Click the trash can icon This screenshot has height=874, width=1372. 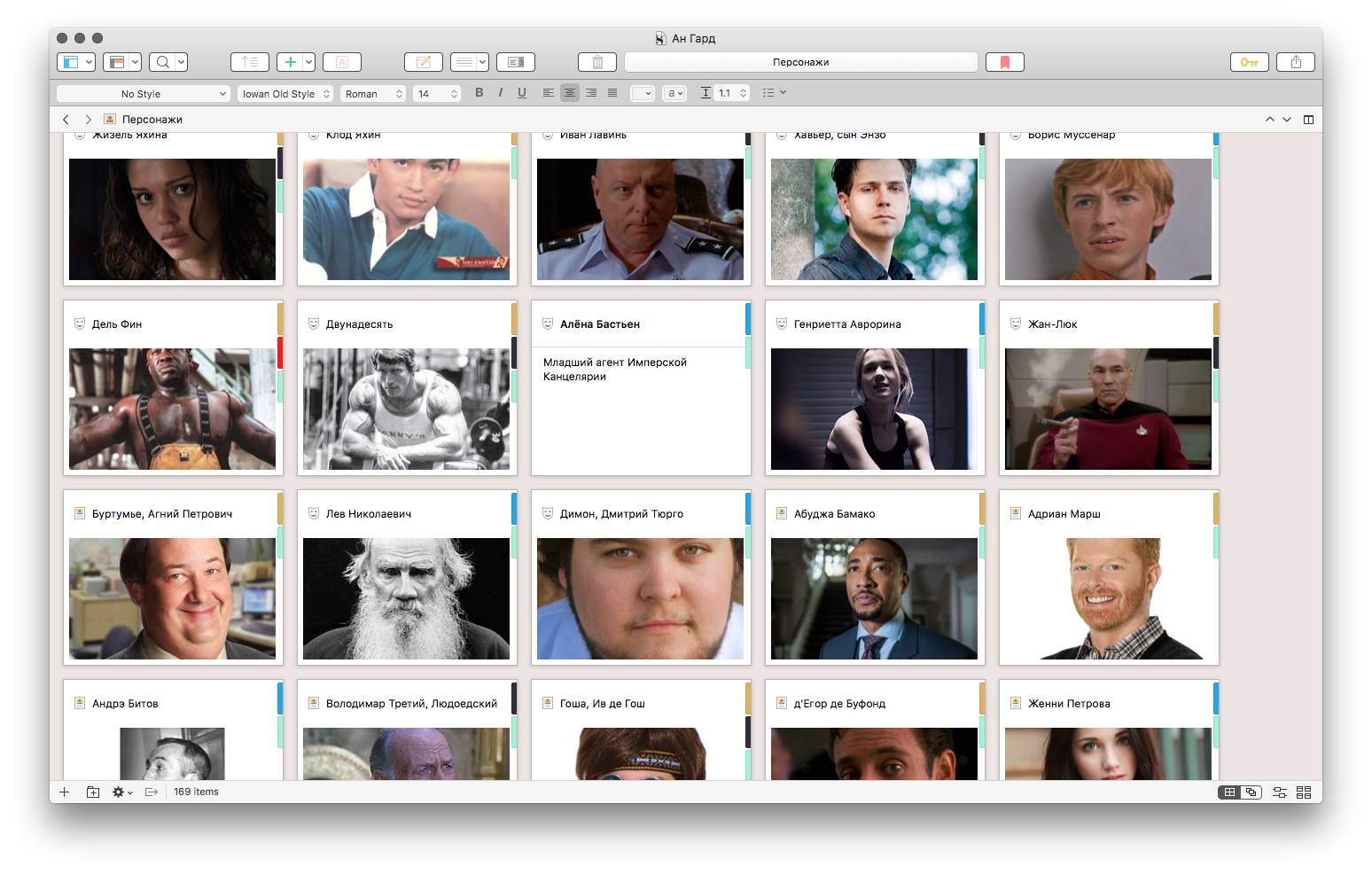pyautogui.click(x=596, y=62)
